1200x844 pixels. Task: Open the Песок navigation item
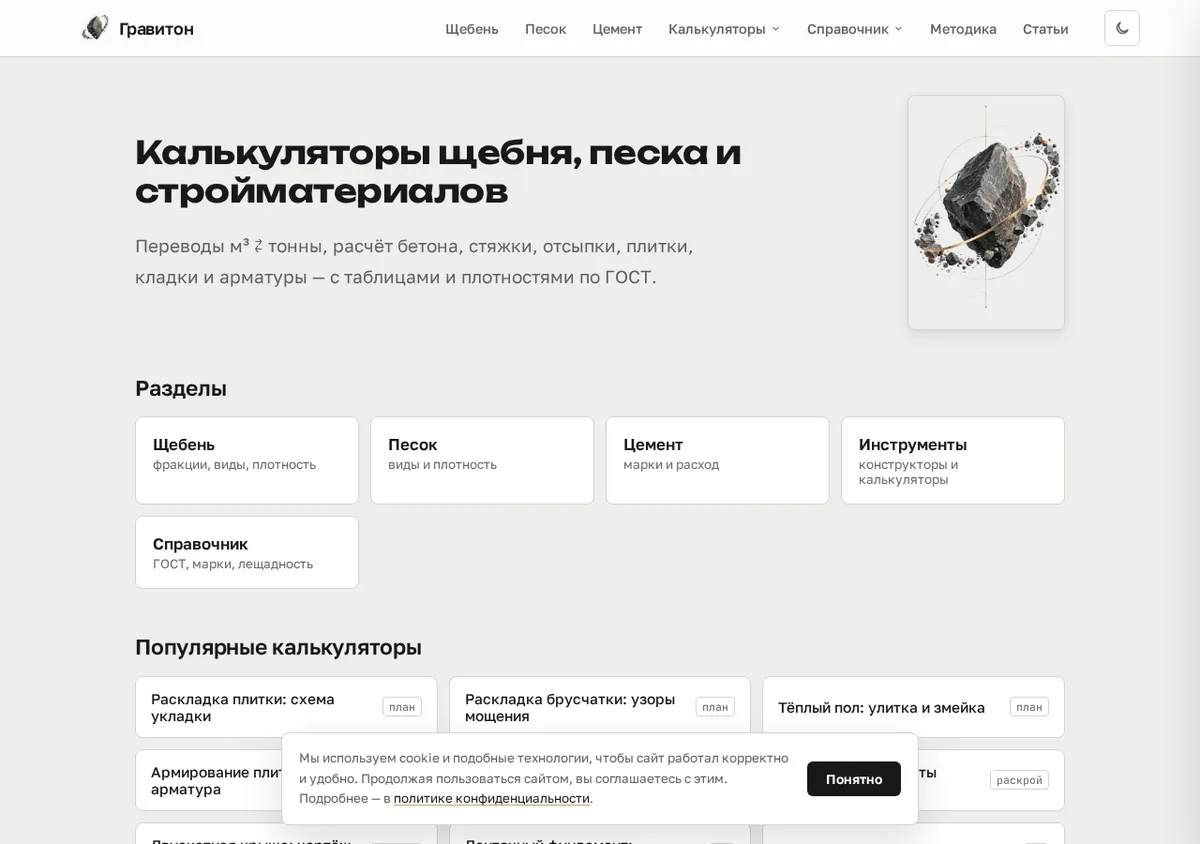point(546,29)
